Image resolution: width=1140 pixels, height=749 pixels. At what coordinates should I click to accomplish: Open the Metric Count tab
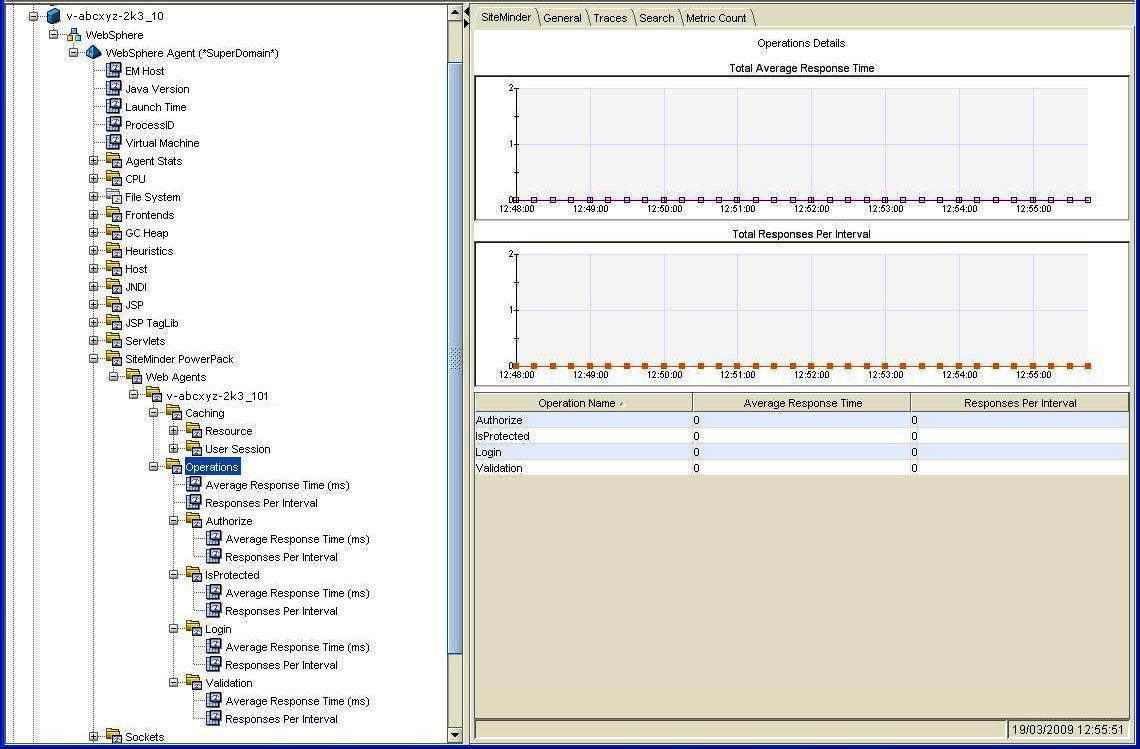point(716,18)
